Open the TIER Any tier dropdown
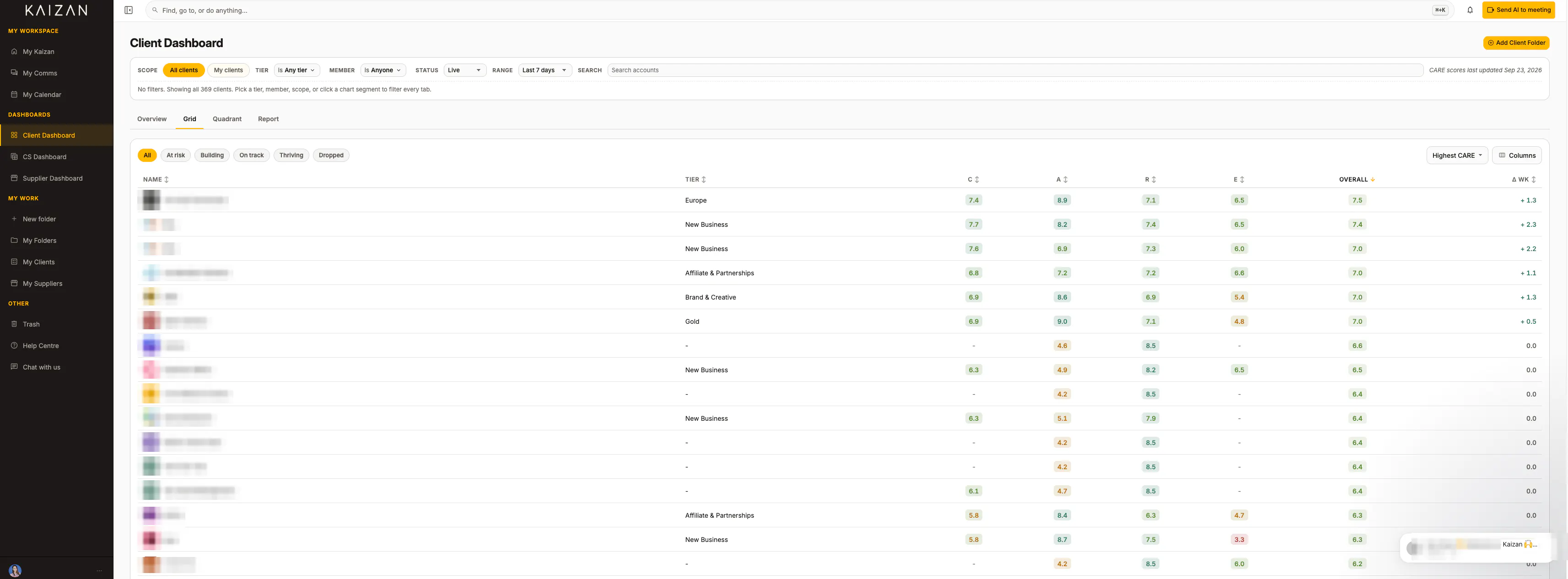The image size is (1568, 579). (297, 70)
